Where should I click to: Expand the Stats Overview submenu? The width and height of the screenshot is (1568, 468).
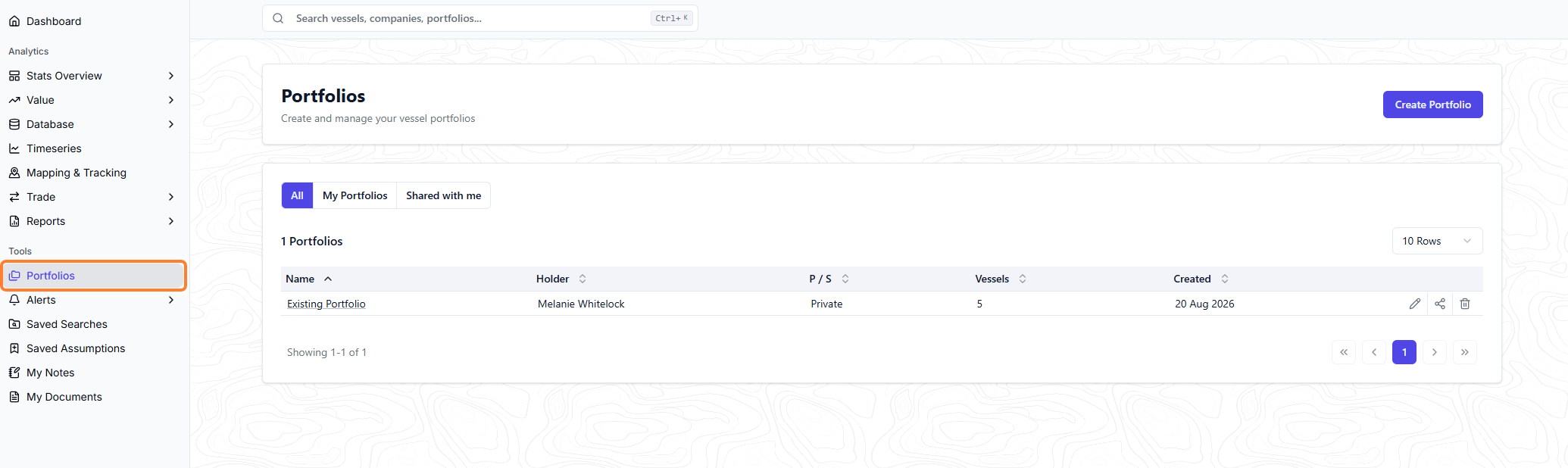click(171, 76)
